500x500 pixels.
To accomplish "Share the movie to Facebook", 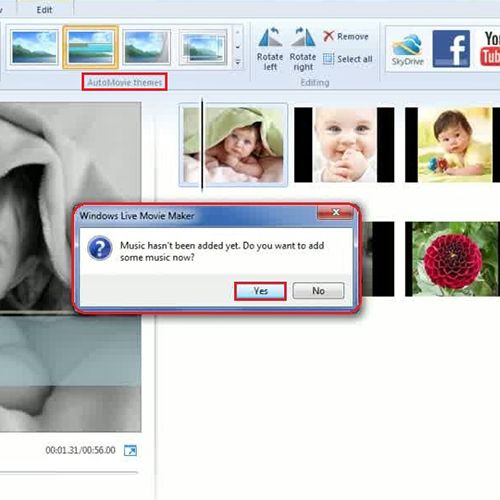I will click(451, 49).
